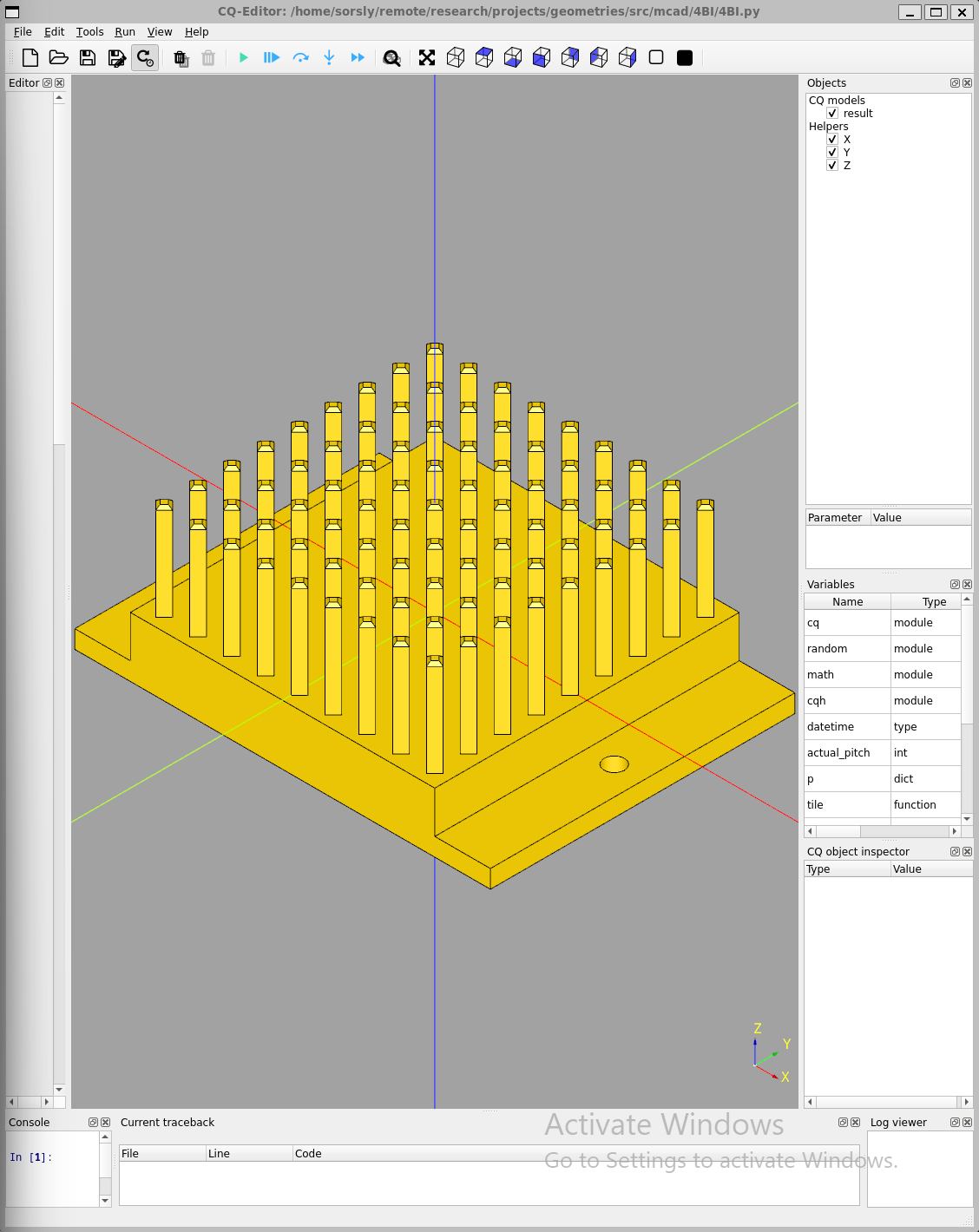The height and width of the screenshot is (1232, 979).
Task: Uncheck the result model checkbox
Action: [832, 114]
